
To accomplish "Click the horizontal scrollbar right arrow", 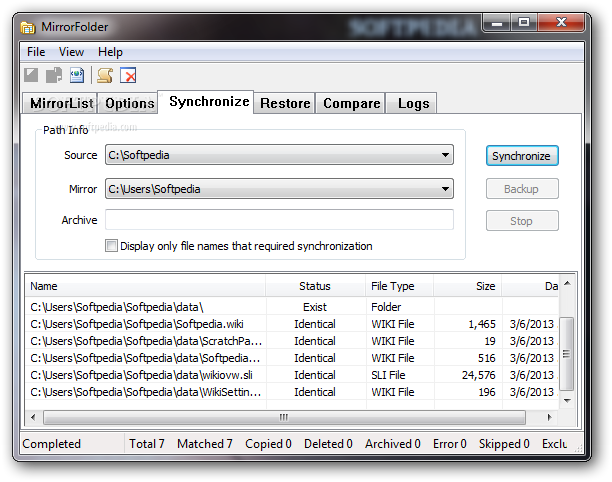I will [x=550, y=417].
